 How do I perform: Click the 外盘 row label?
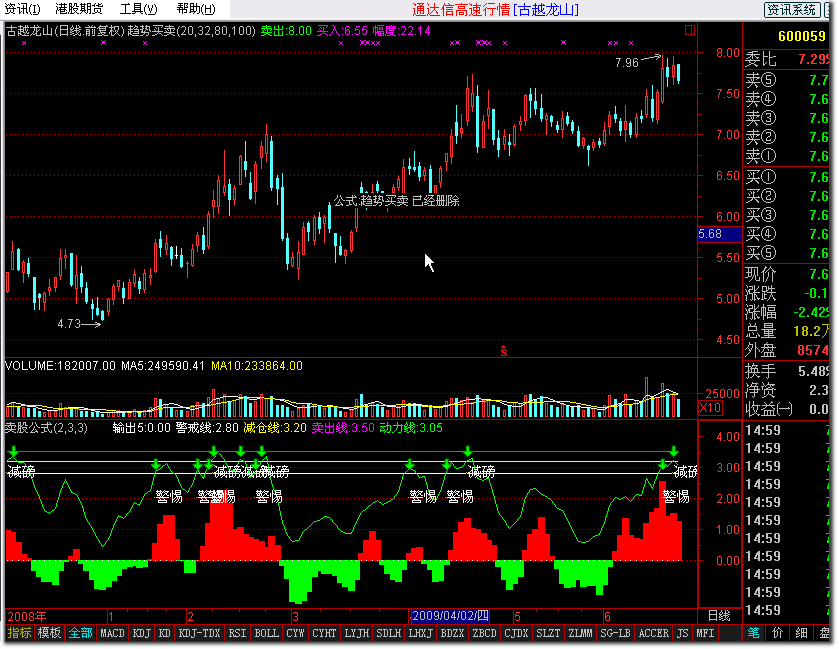point(760,350)
